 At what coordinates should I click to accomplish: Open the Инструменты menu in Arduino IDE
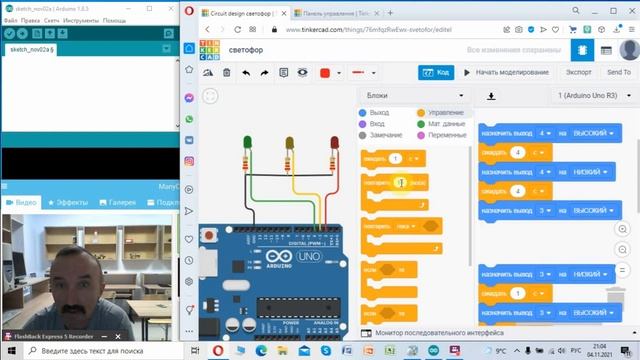[x=81, y=20]
